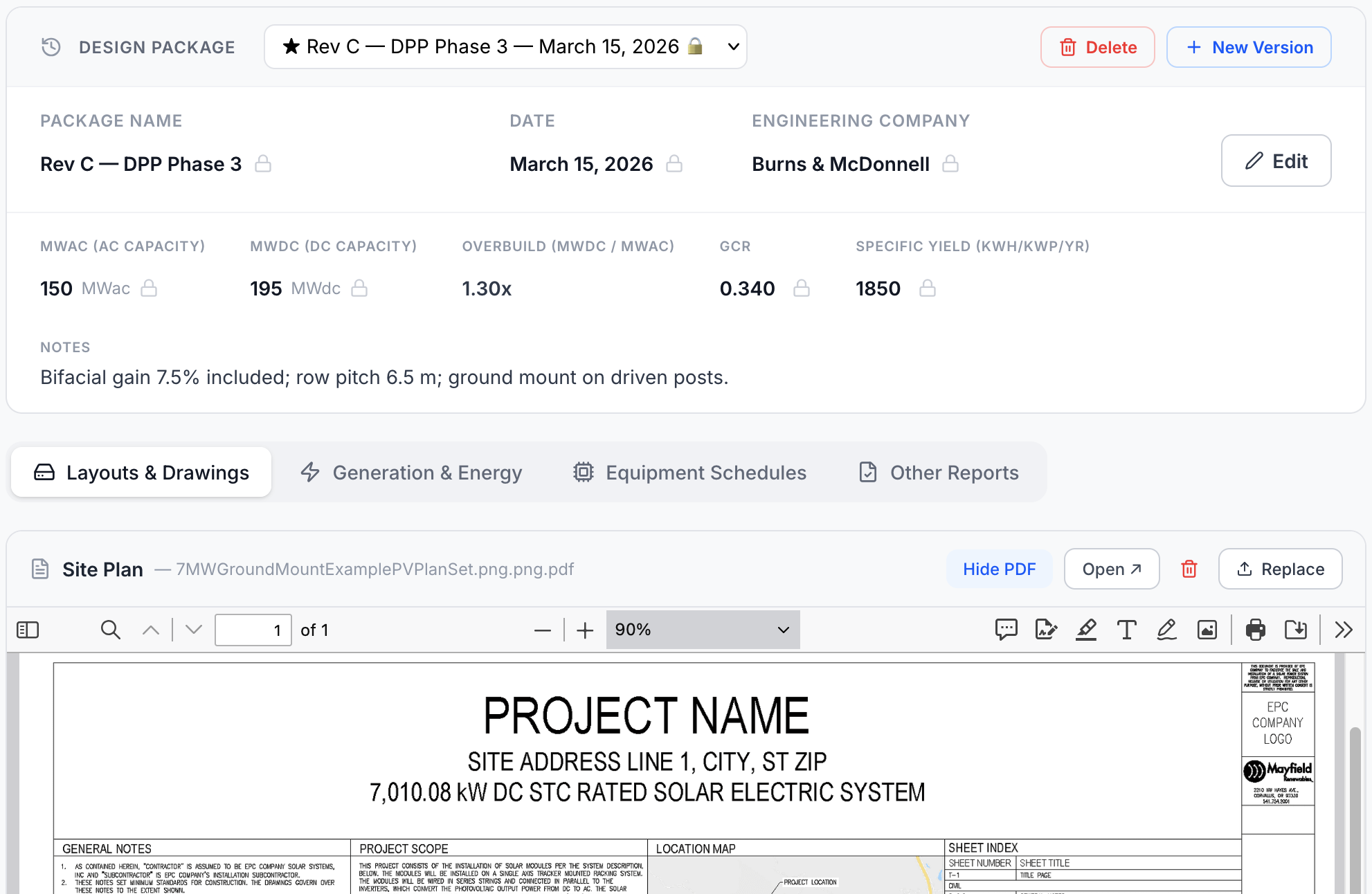This screenshot has height=894, width=1372.
Task: Delete the Site Plan file with trash icon
Action: click(x=1189, y=569)
